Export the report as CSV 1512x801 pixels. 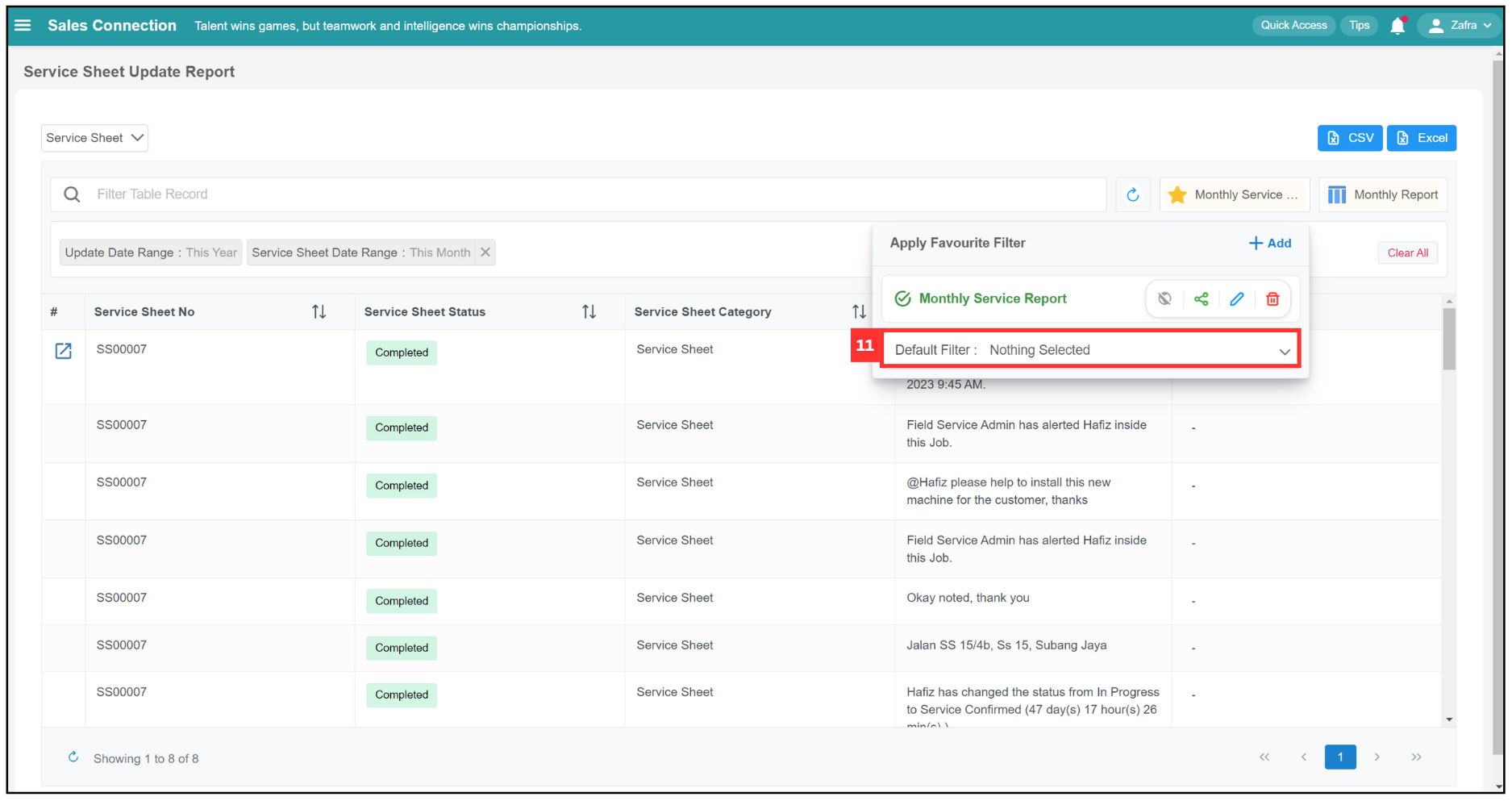(1350, 138)
